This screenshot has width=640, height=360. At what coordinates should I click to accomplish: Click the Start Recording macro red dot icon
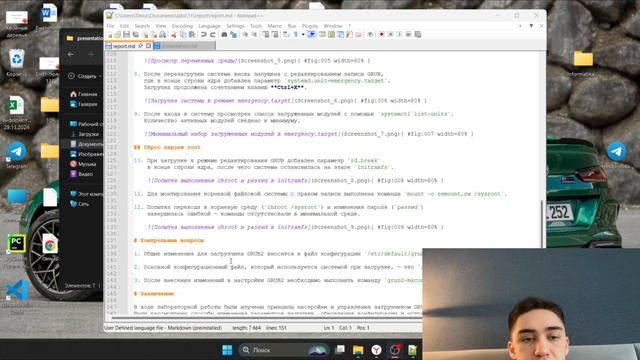(x=381, y=35)
